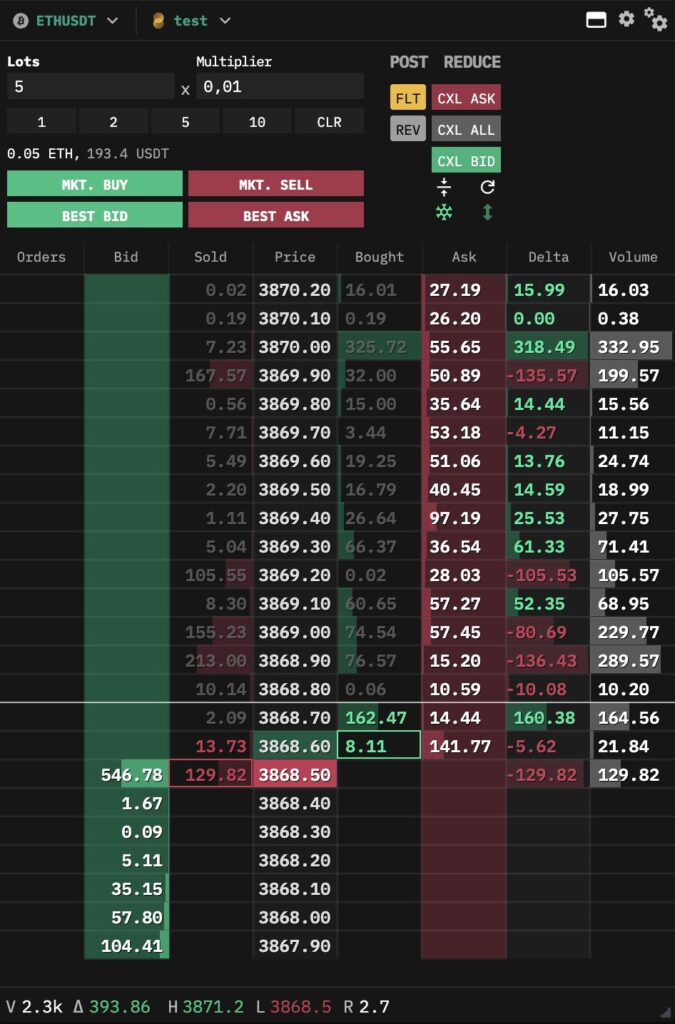This screenshot has height=1024, width=675.
Task: Click the circular refresh arrow icon
Action: [x=488, y=187]
